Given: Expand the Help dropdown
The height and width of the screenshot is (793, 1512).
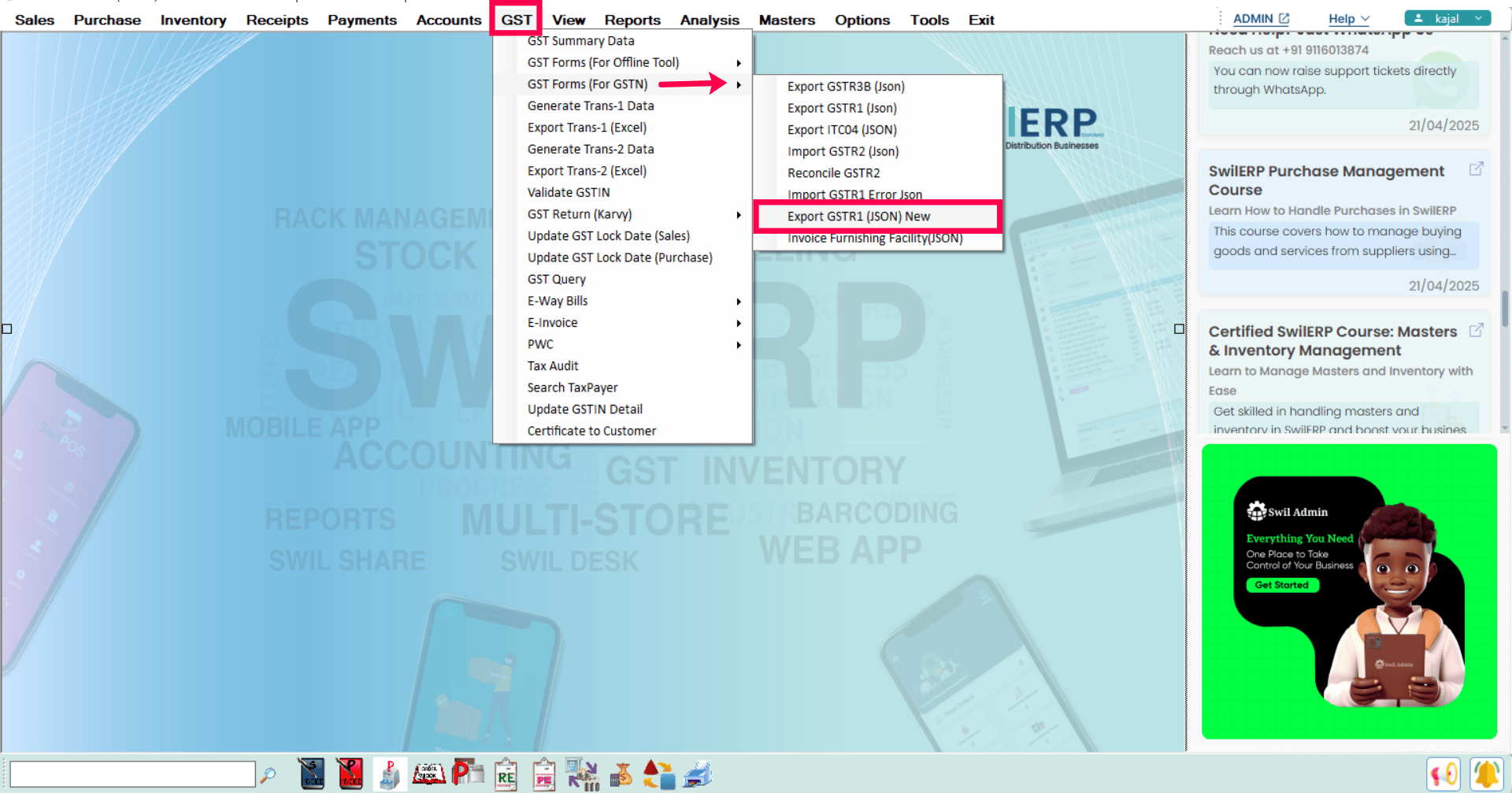Looking at the screenshot, I should click(1348, 19).
